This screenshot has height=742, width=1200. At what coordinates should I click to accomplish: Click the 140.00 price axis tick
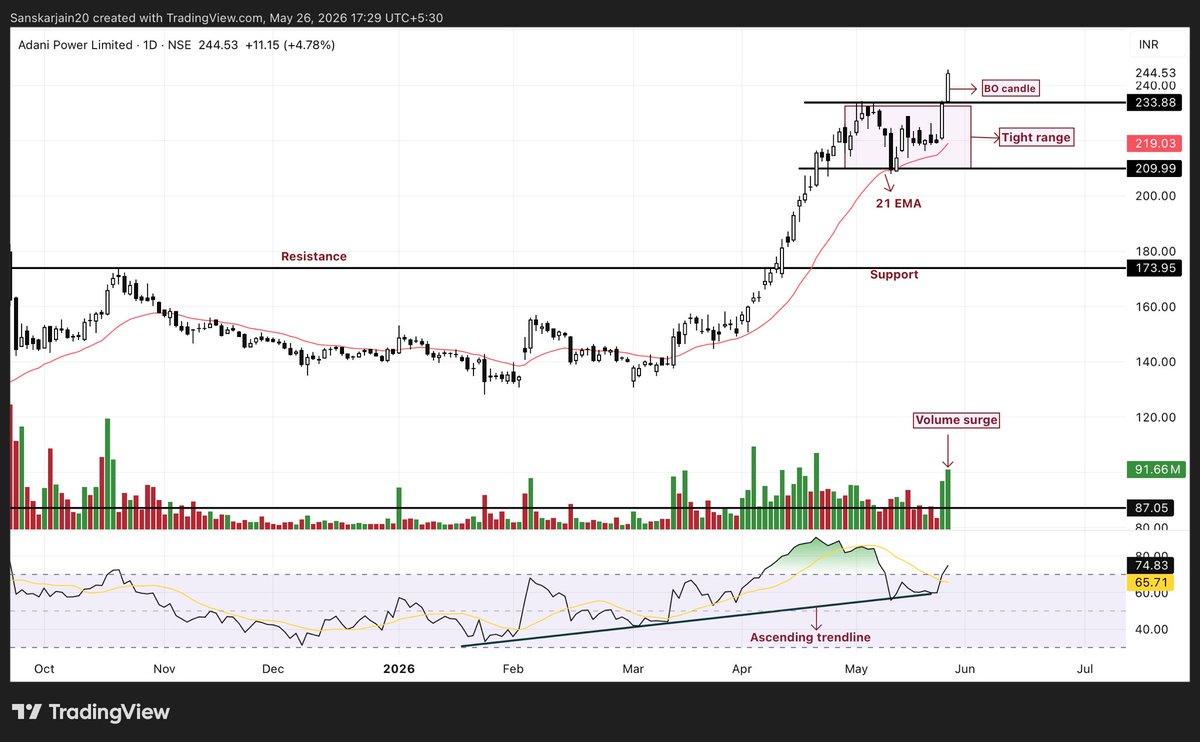pyautogui.click(x=1156, y=362)
